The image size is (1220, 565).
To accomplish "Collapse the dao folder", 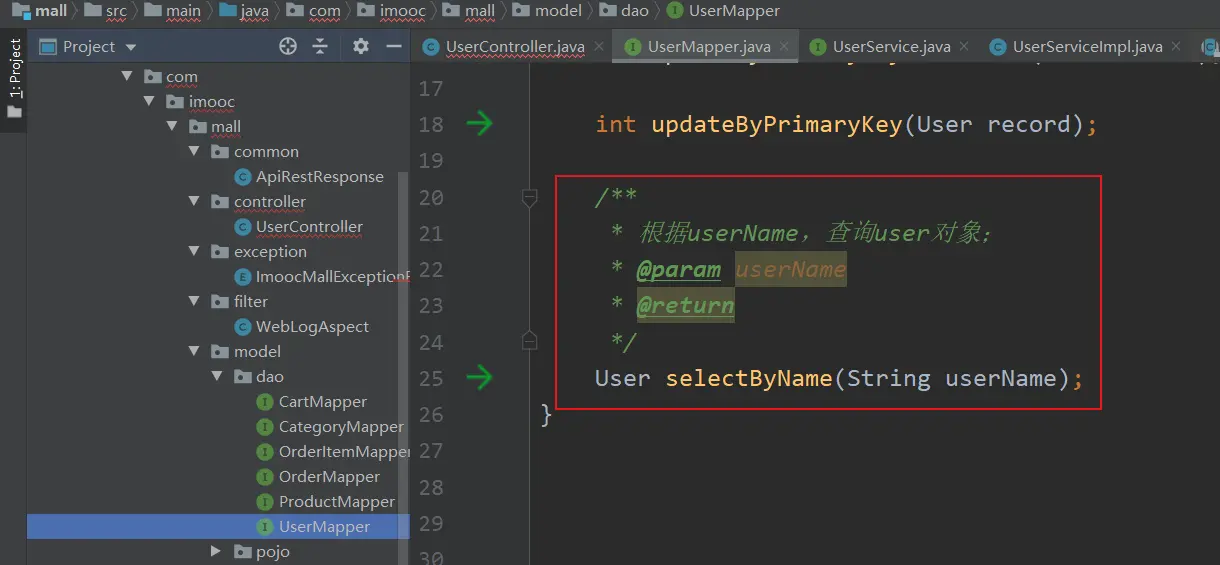I will pyautogui.click(x=217, y=377).
